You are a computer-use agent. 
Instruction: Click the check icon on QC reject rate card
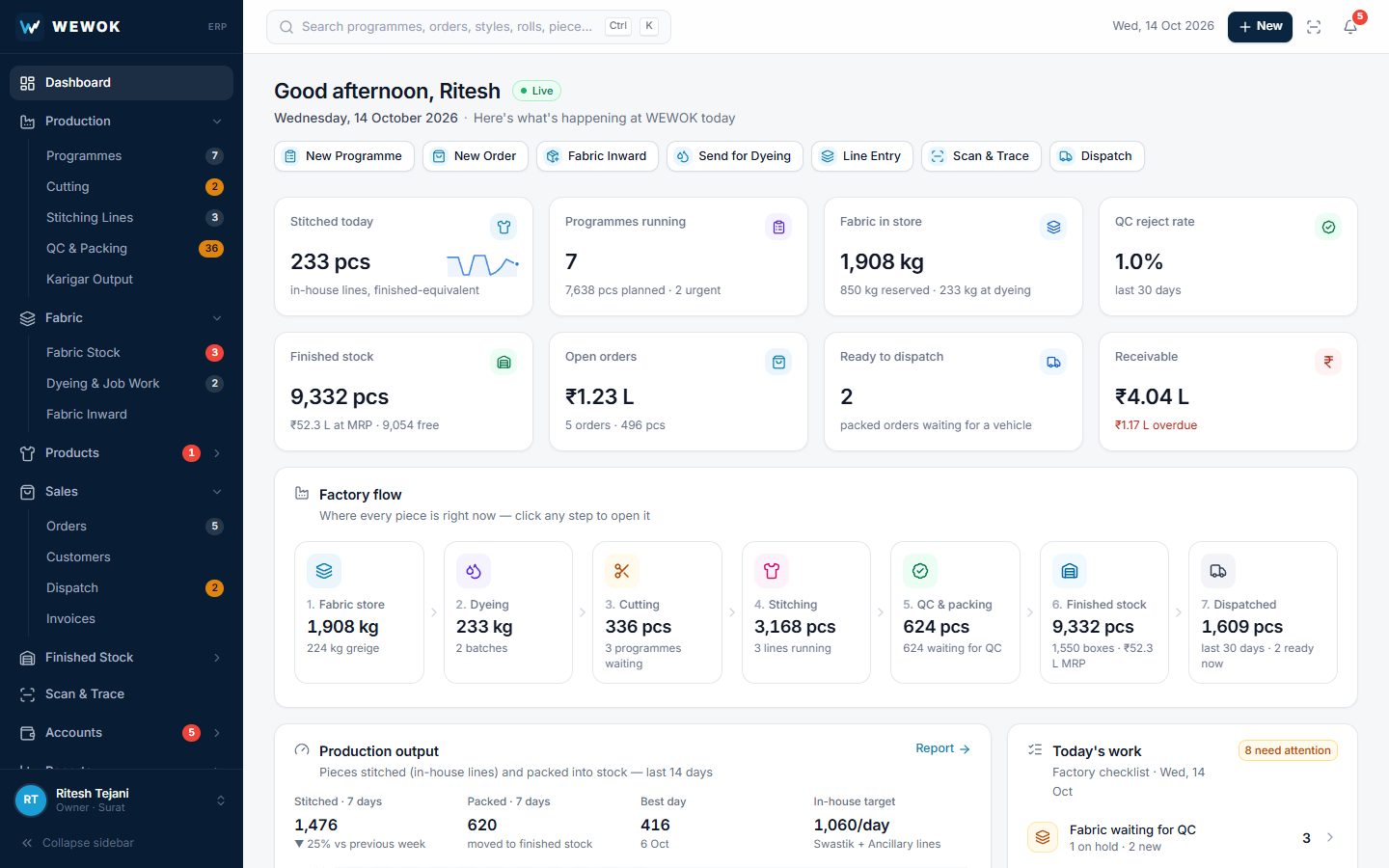[1328, 227]
